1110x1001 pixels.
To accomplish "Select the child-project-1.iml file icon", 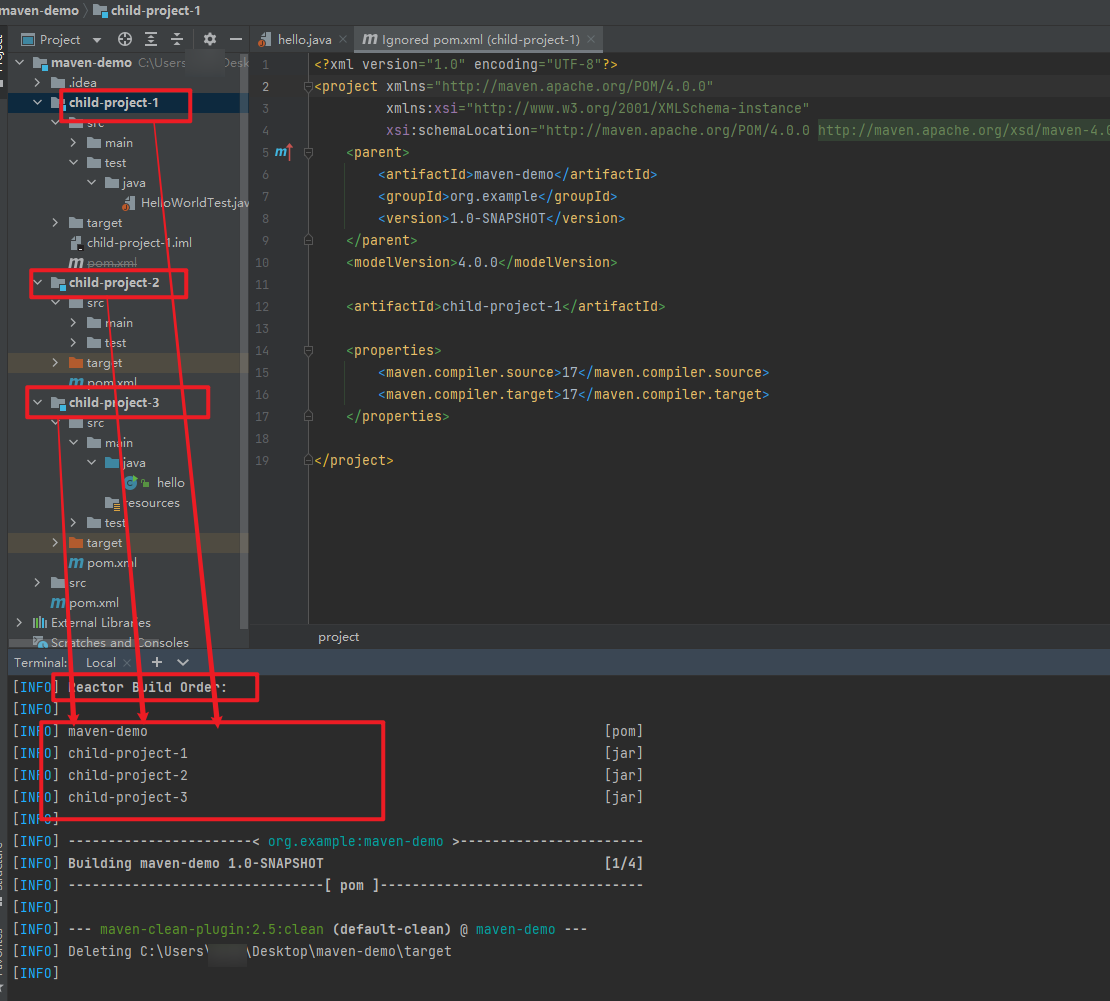I will [x=76, y=243].
